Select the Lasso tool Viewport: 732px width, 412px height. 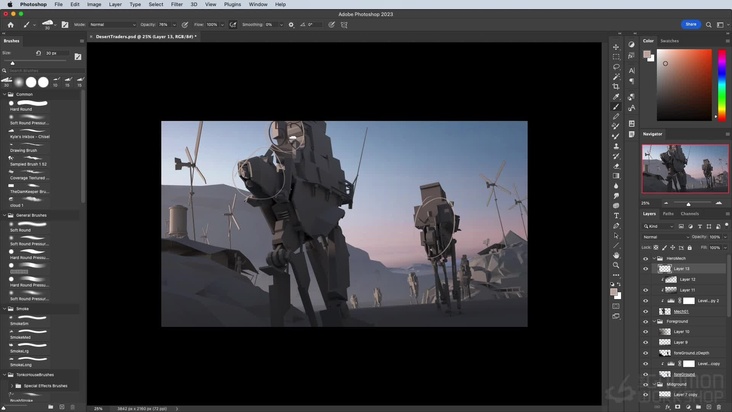(x=616, y=67)
